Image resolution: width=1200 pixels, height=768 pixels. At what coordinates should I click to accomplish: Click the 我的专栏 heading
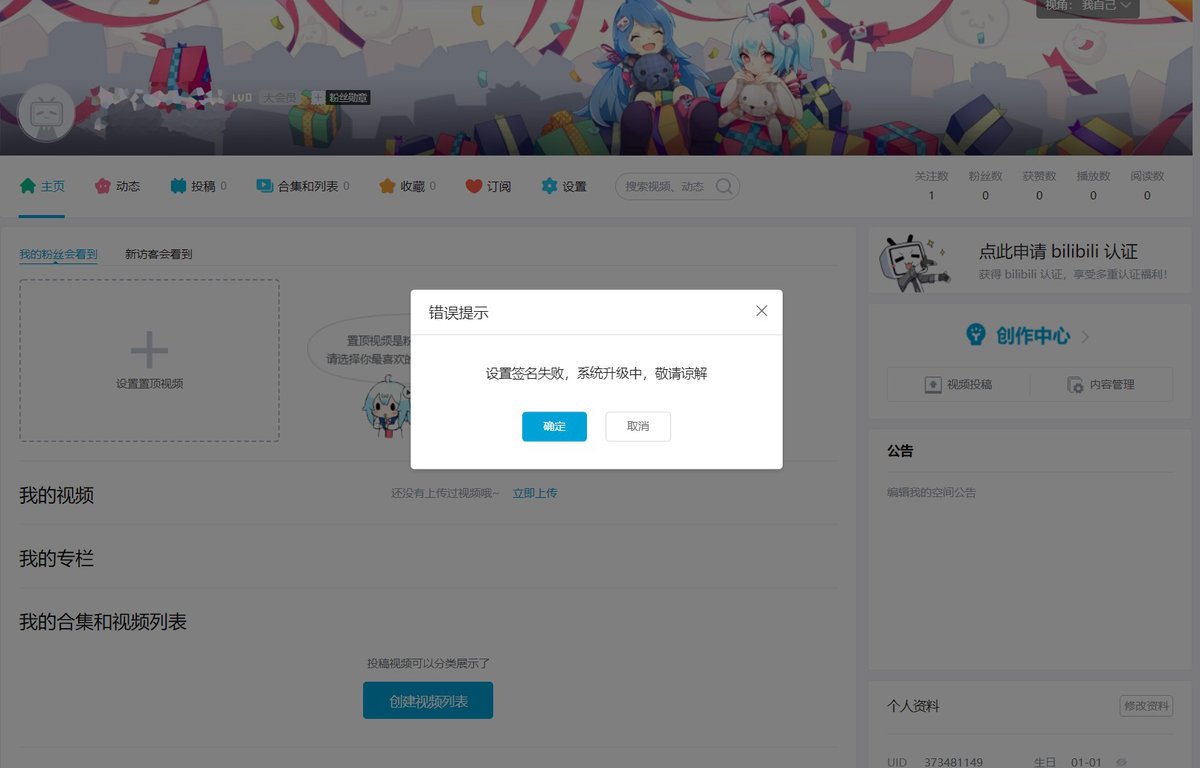coord(56,558)
